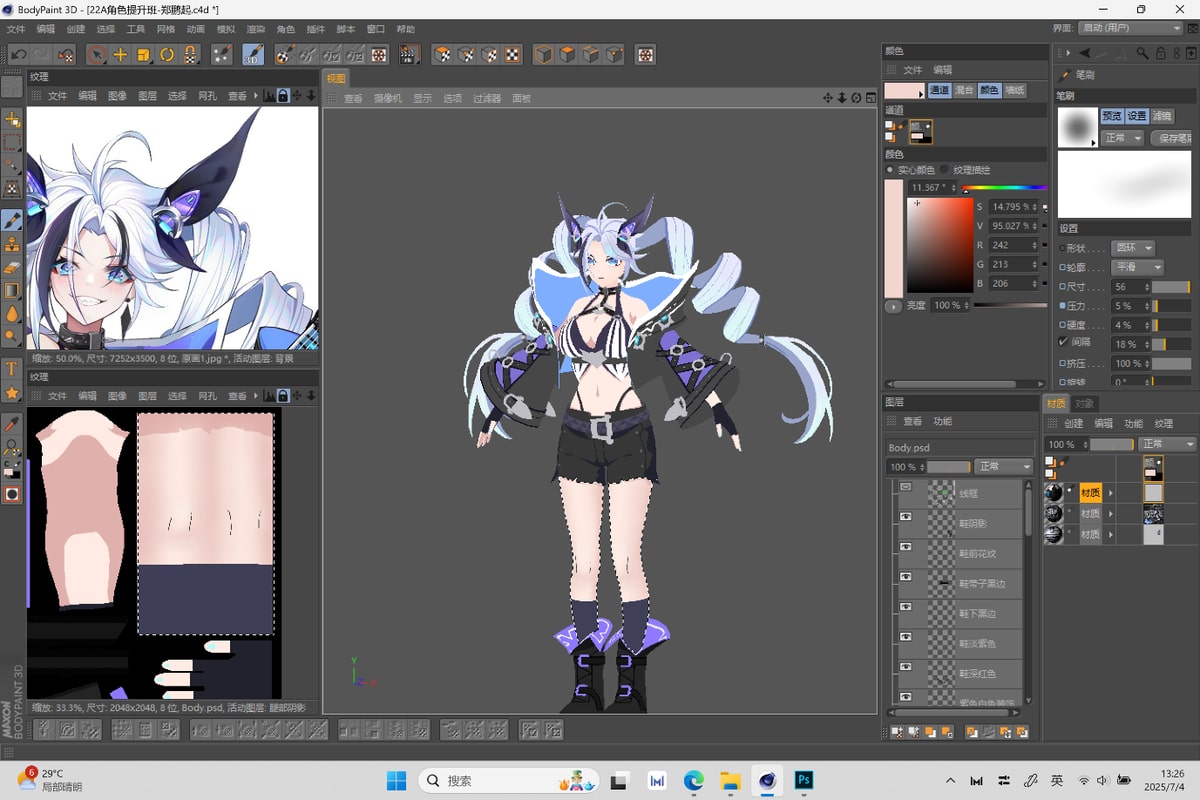Screen dimensions: 1200x800
Task: Select the 实心颜色 radio option
Action: click(891, 170)
